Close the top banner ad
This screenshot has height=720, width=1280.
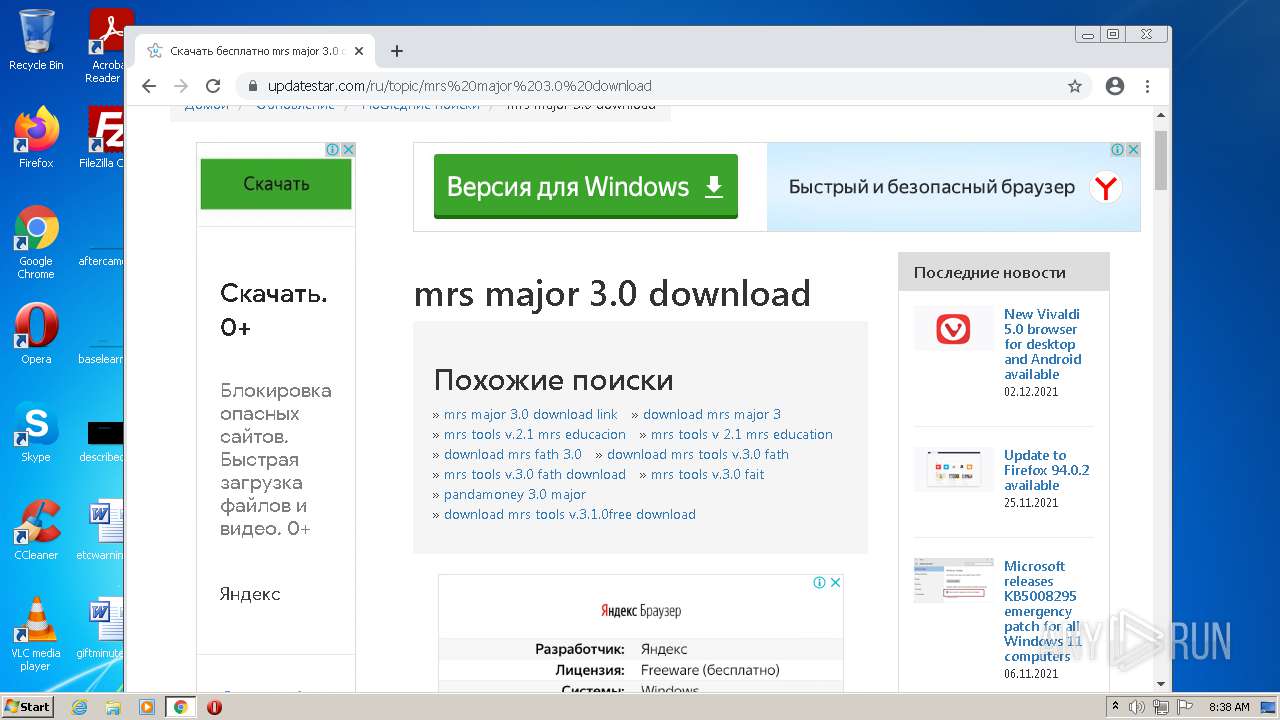point(1133,149)
